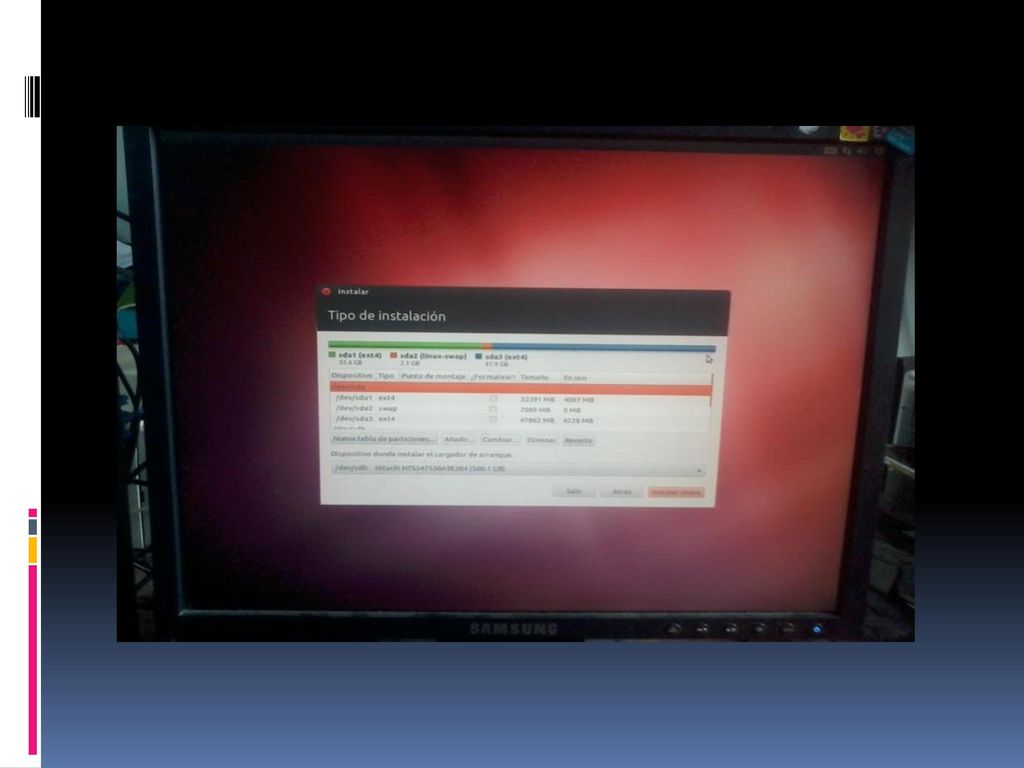Click the Atrás button

click(x=622, y=492)
